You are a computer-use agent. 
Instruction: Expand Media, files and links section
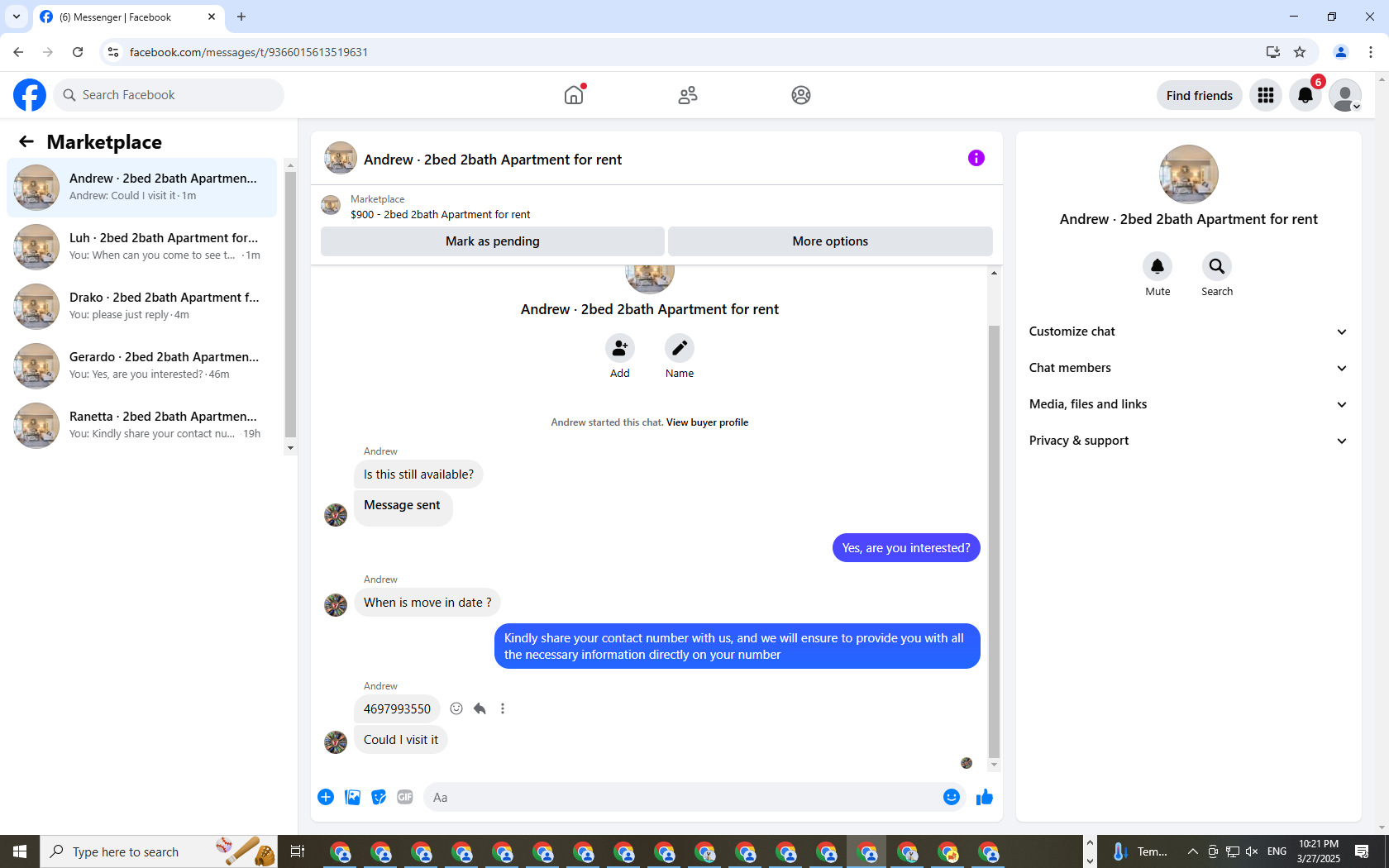1188,404
